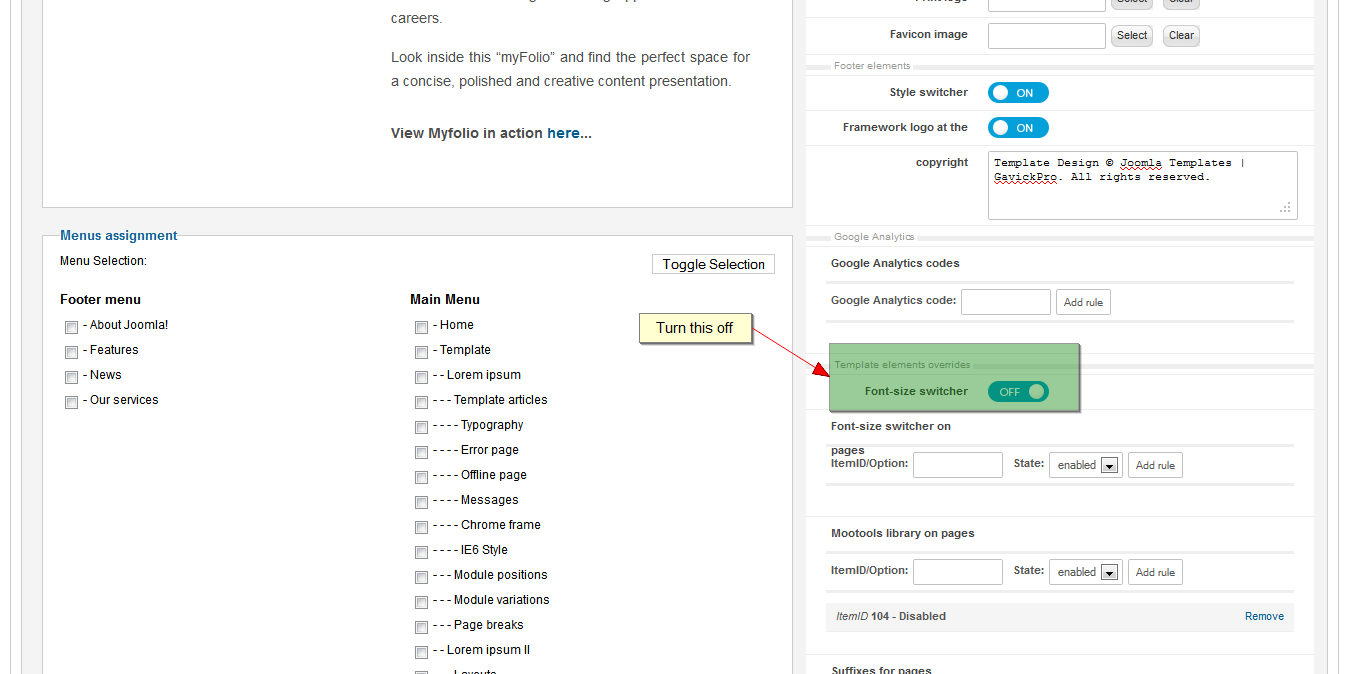This screenshot has width=1349, height=674.
Task: Check the About Joomla! menu checkbox
Action: pyautogui.click(x=71, y=327)
